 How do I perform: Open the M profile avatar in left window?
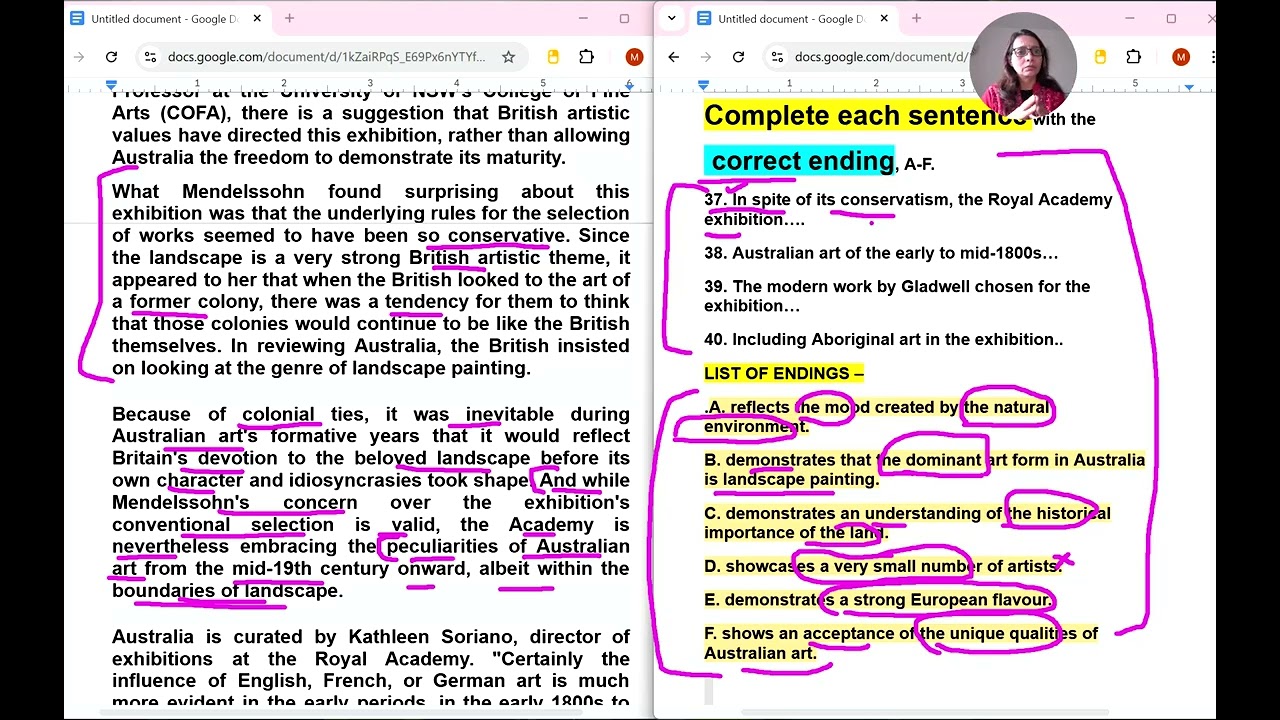pyautogui.click(x=633, y=57)
